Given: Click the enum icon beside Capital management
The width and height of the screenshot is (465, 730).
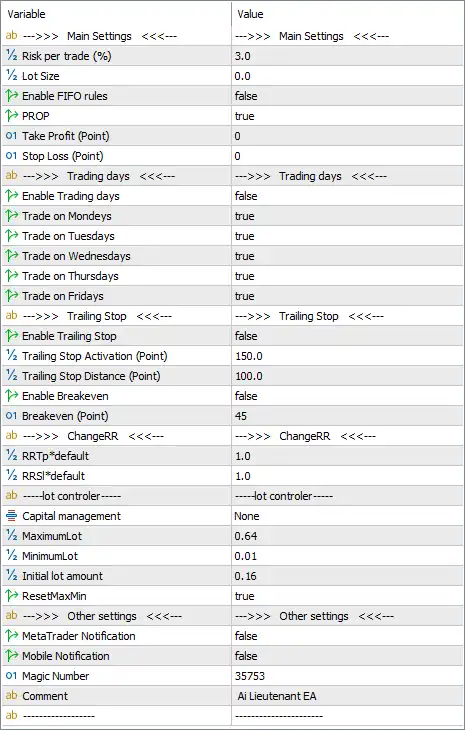Looking at the screenshot, I should (x=11, y=516).
